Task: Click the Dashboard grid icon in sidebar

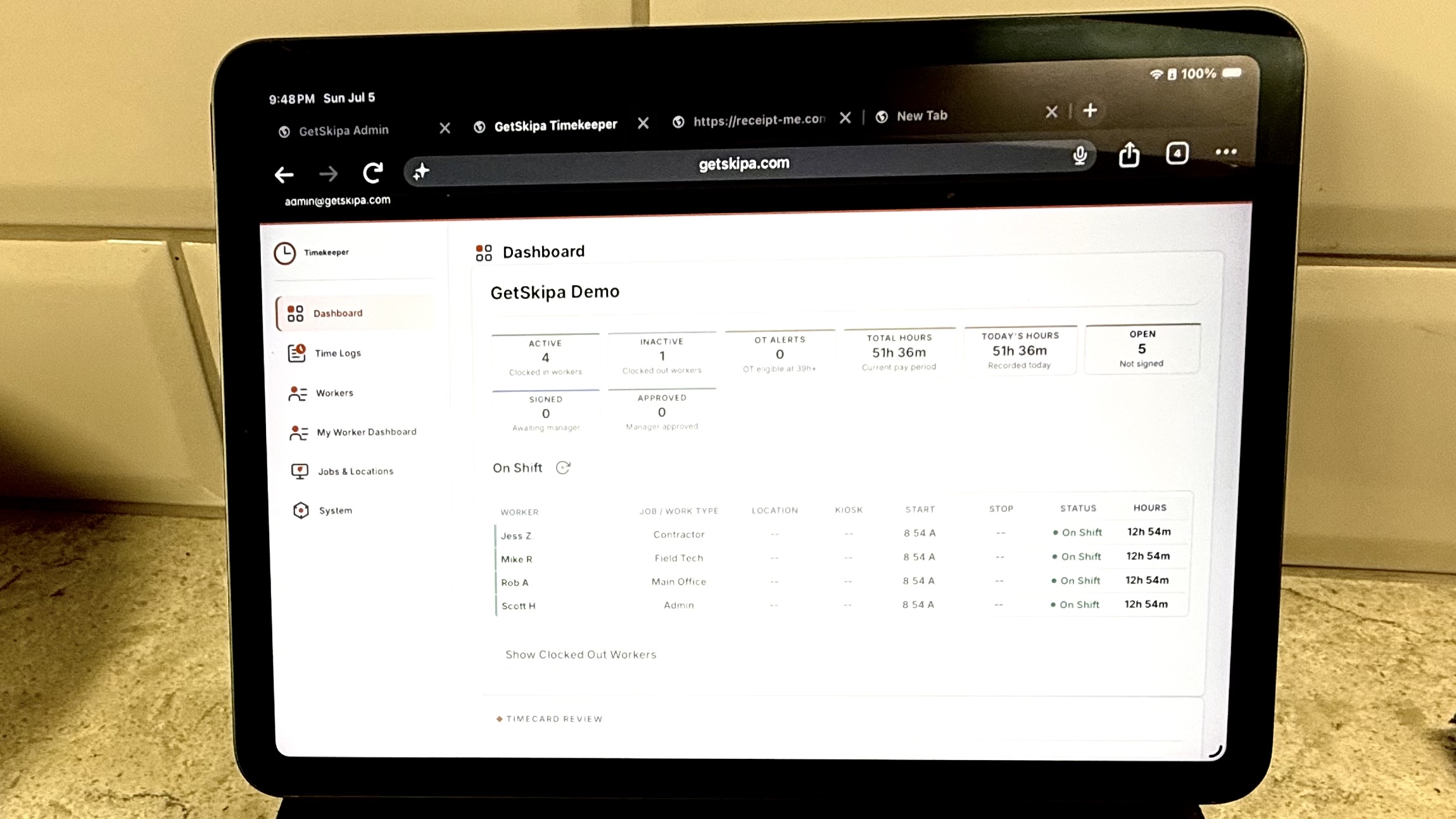Action: (x=295, y=314)
